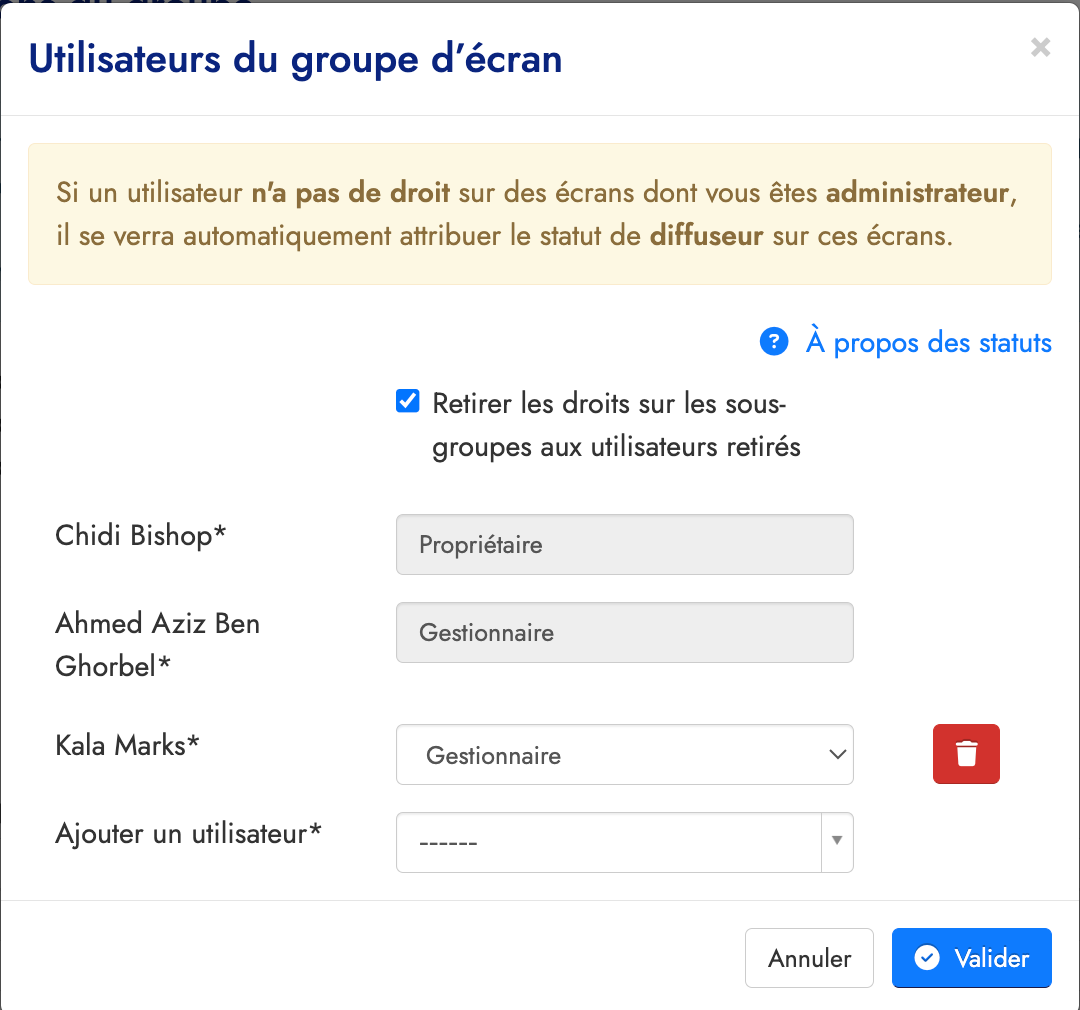The height and width of the screenshot is (1010, 1080).
Task: Click the blue question mark help icon
Action: [775, 343]
